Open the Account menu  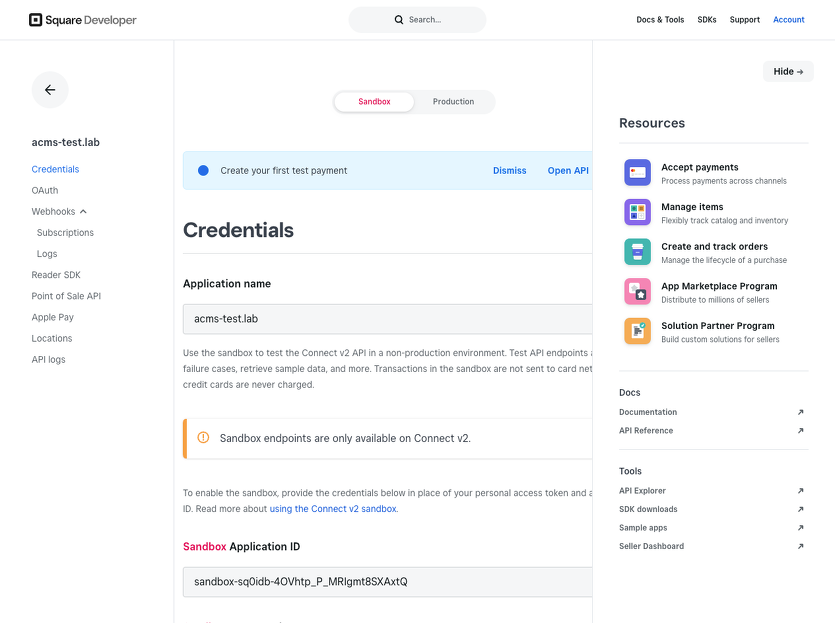(x=788, y=20)
